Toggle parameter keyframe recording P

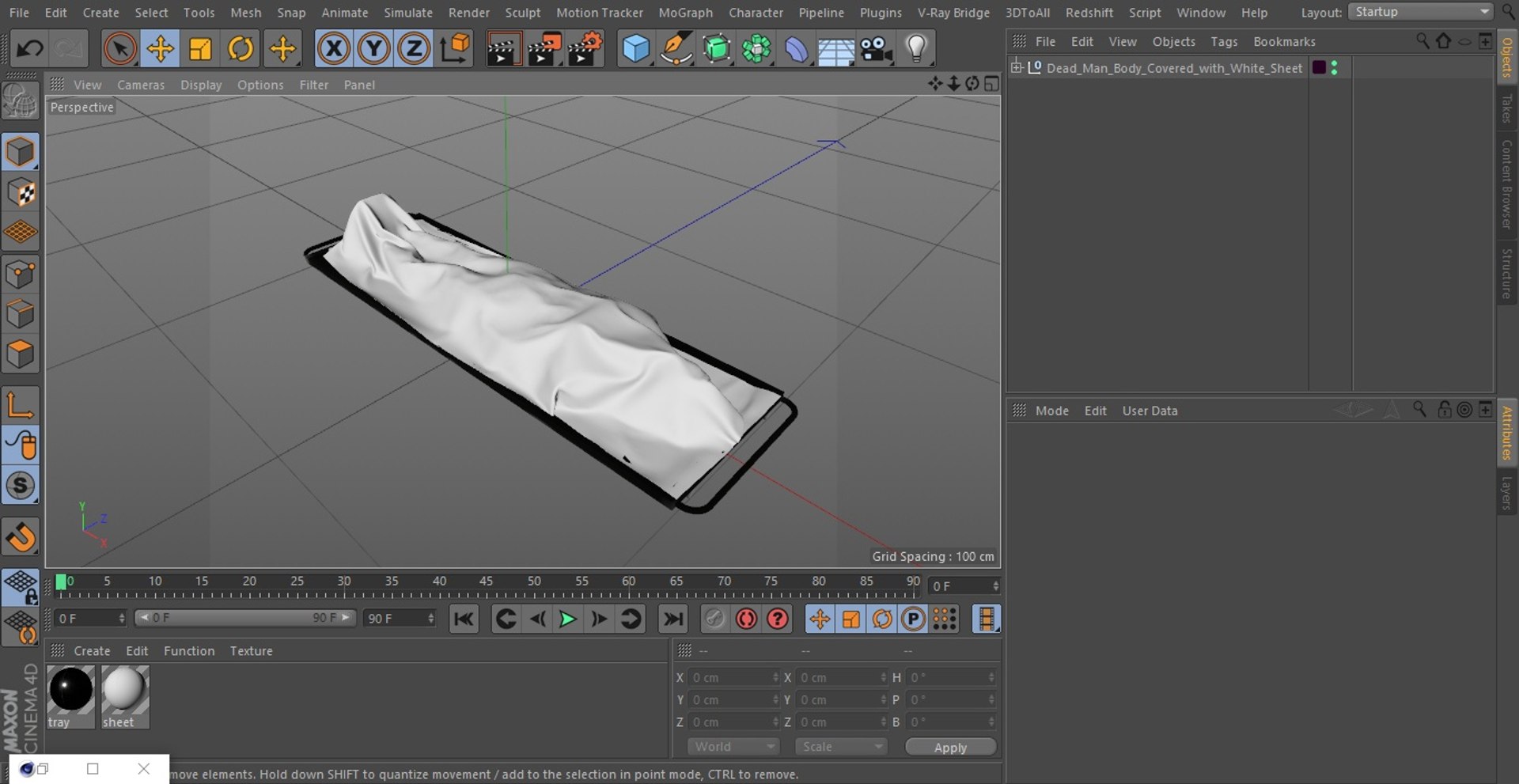pyautogui.click(x=913, y=619)
